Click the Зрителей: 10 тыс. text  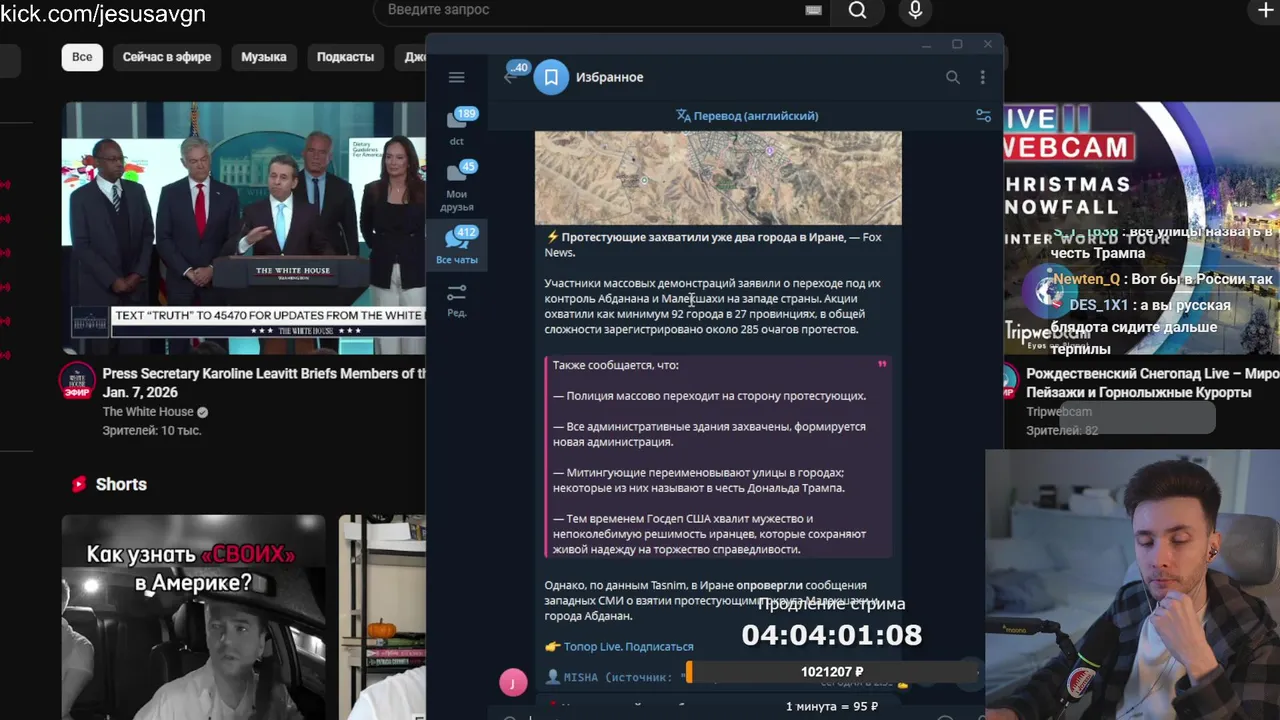pos(152,431)
